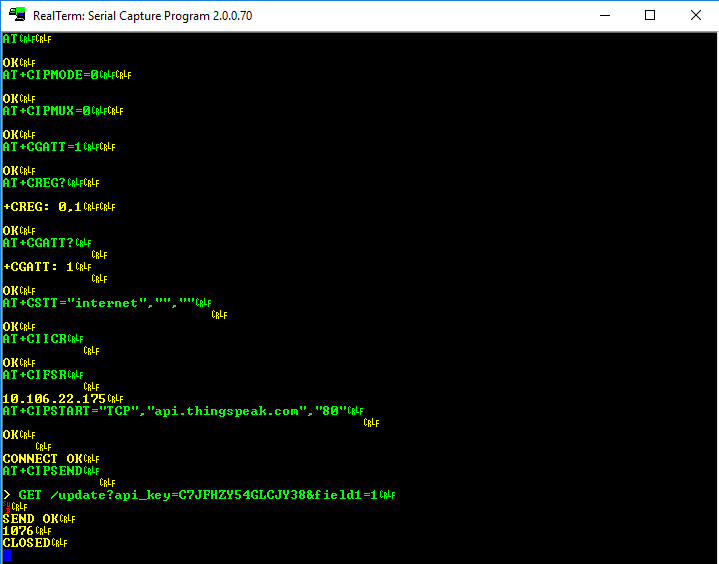Image resolution: width=719 pixels, height=564 pixels.
Task: Click the blue cursor block in terminal
Action: 7,555
